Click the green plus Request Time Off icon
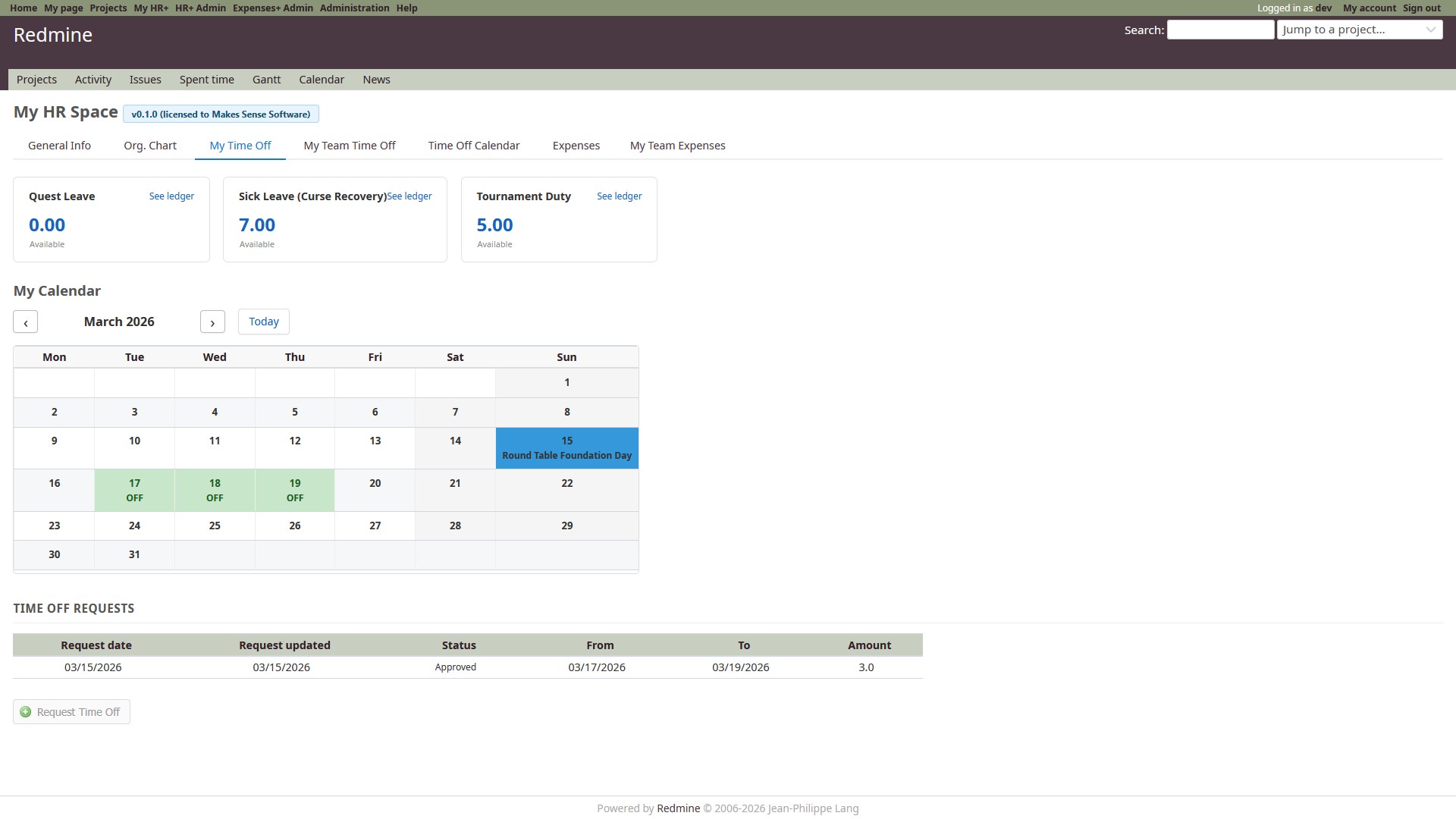Viewport: 1456px width, 819px height. click(x=26, y=712)
